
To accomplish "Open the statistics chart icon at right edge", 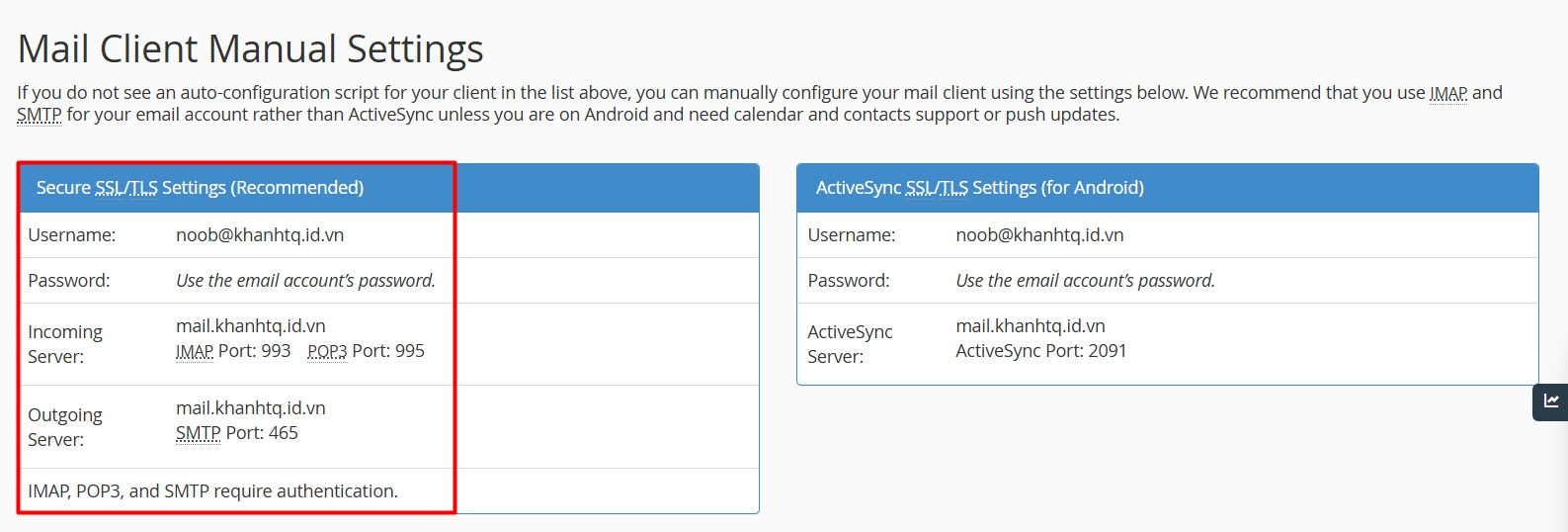I will [1551, 401].
